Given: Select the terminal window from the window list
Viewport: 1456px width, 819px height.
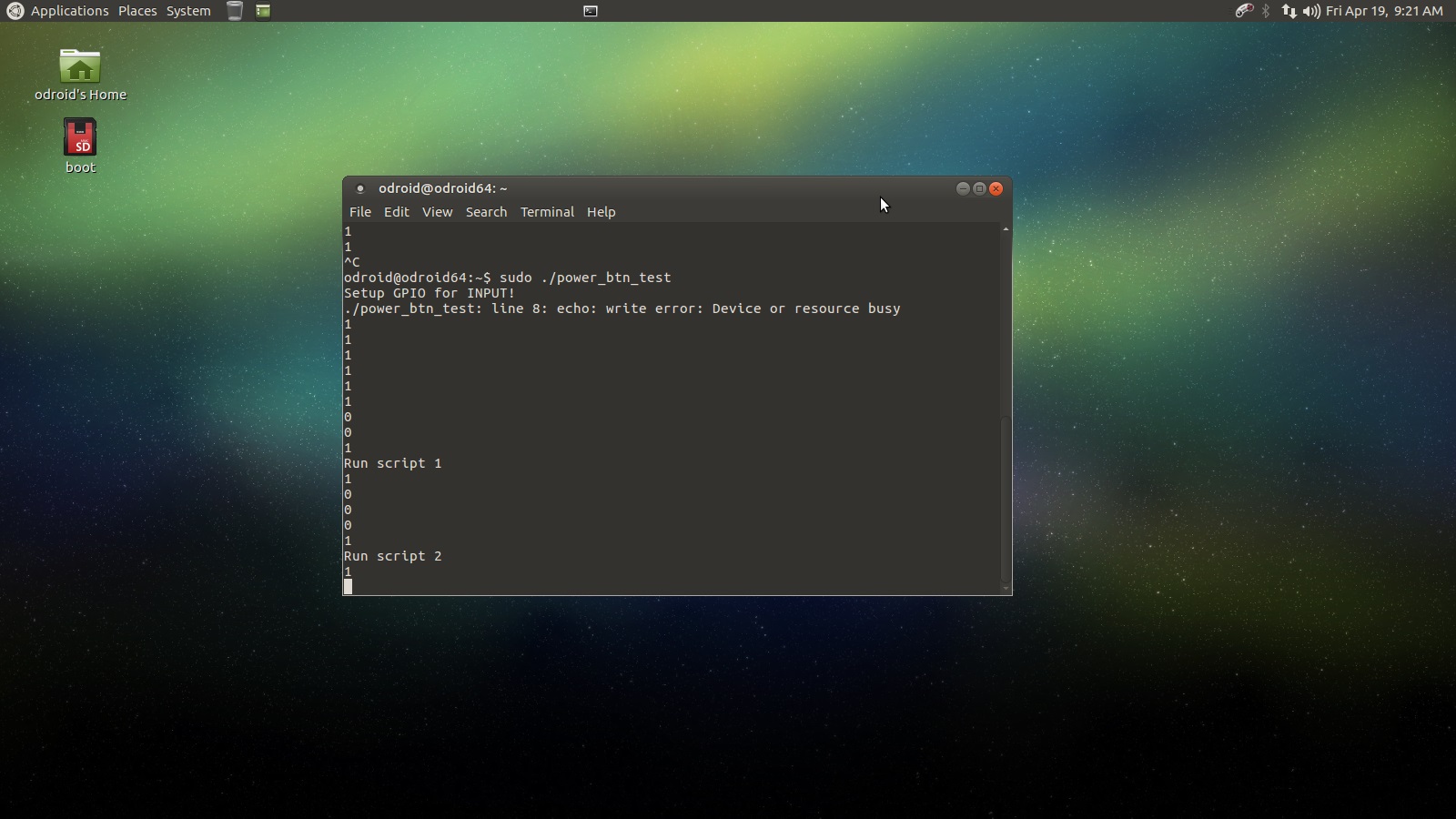Looking at the screenshot, I should [591, 11].
